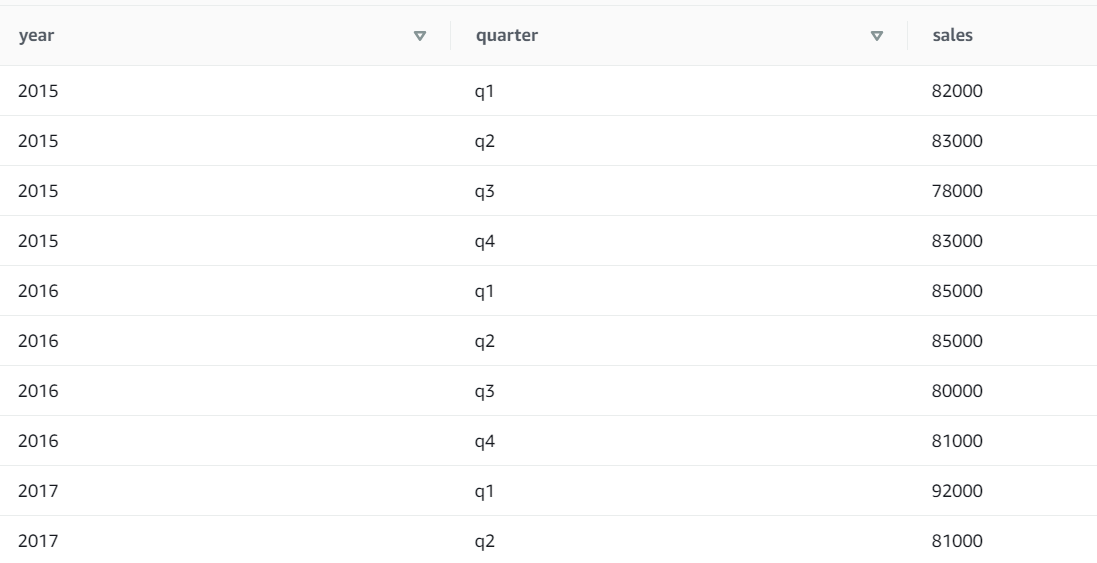Select the q1 cell for 2017
Screen dimensions: 1097x563
pos(485,491)
